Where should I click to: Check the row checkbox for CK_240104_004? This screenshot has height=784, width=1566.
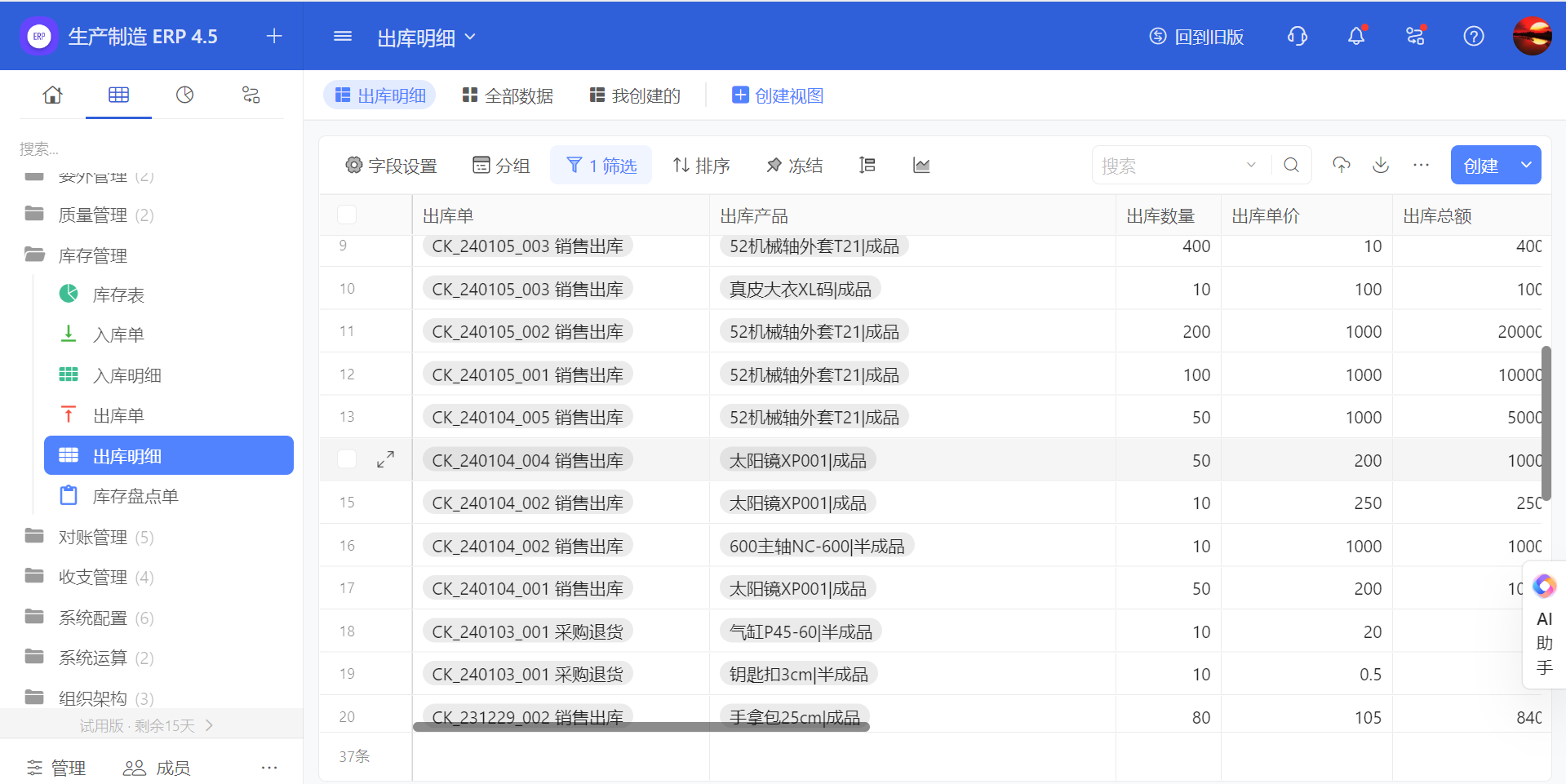(347, 460)
